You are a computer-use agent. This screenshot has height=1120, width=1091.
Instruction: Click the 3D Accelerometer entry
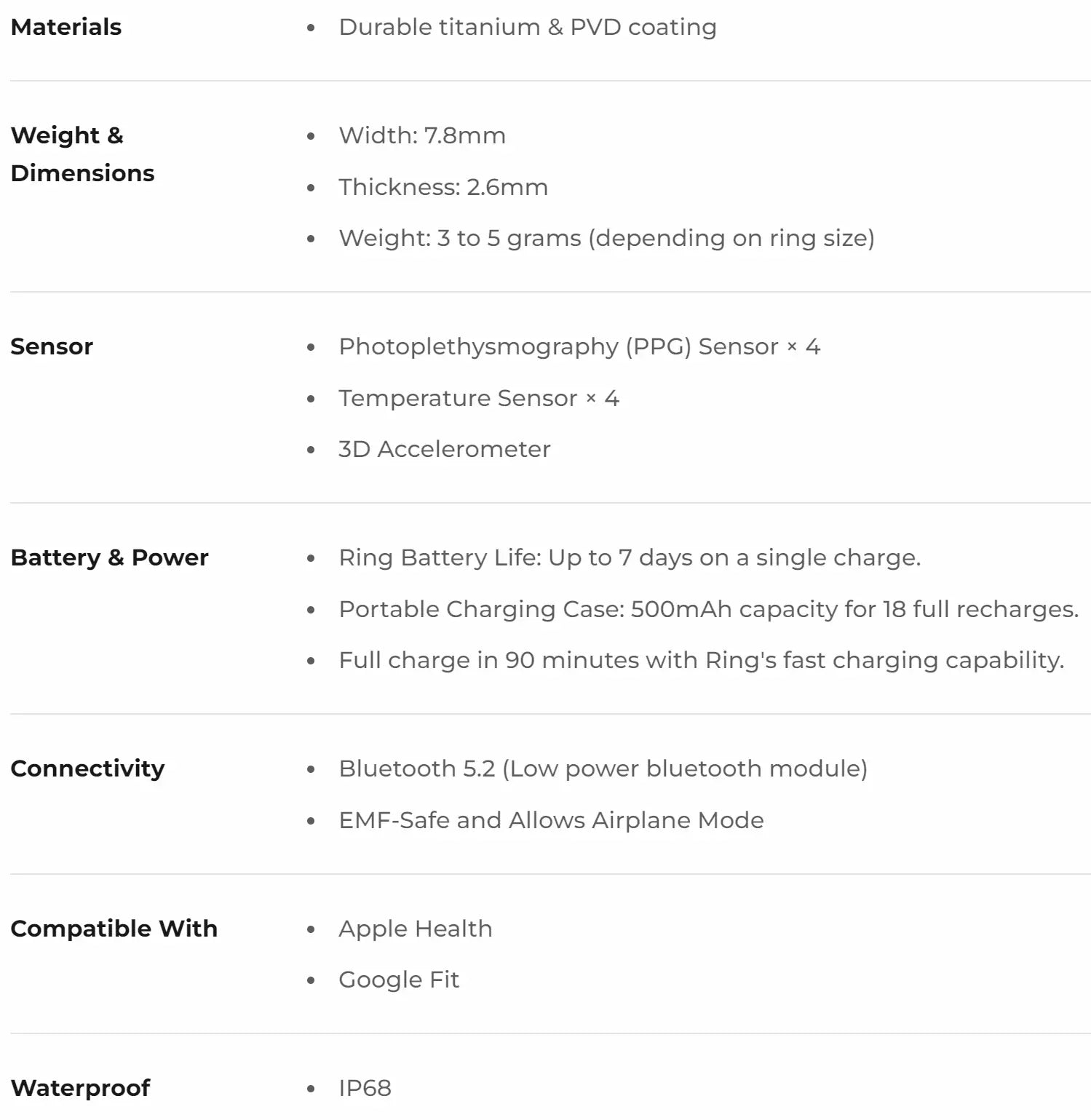[x=444, y=449]
